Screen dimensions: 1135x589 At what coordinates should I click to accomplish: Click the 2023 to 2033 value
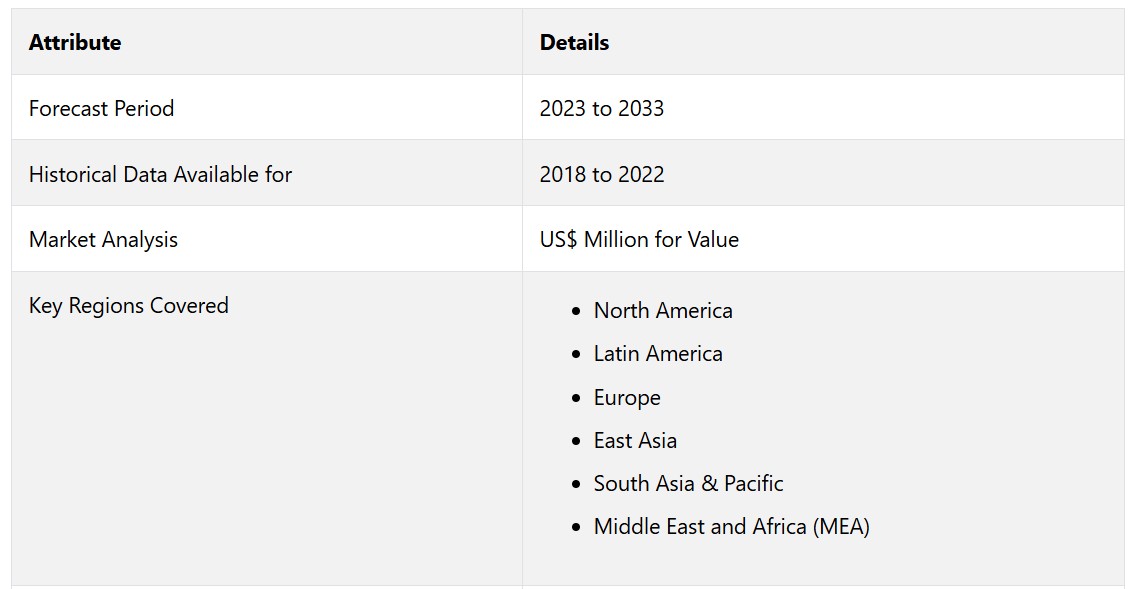[602, 108]
